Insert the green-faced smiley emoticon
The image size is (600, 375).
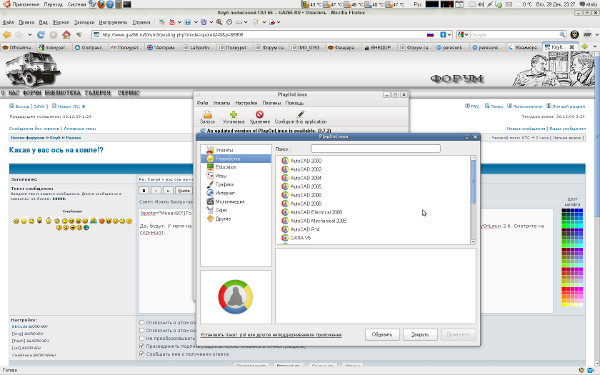point(86,228)
